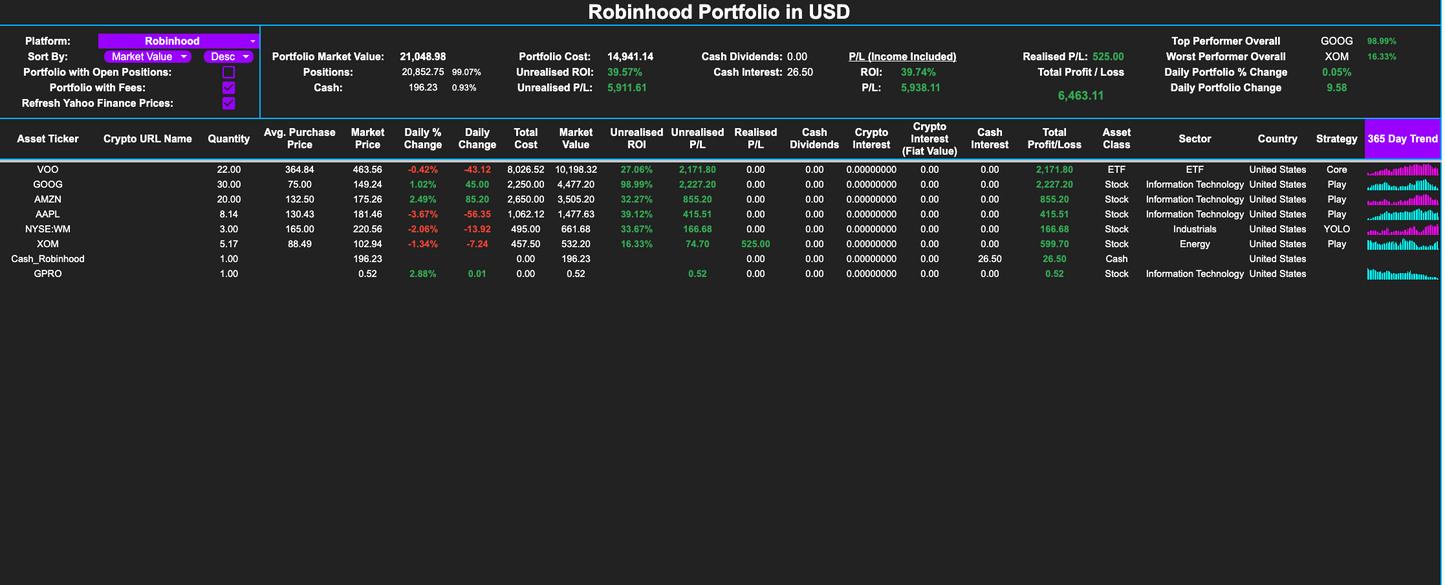The image size is (1445, 585).
Task: Click the Energy sector cell
Action: [x=1195, y=244]
